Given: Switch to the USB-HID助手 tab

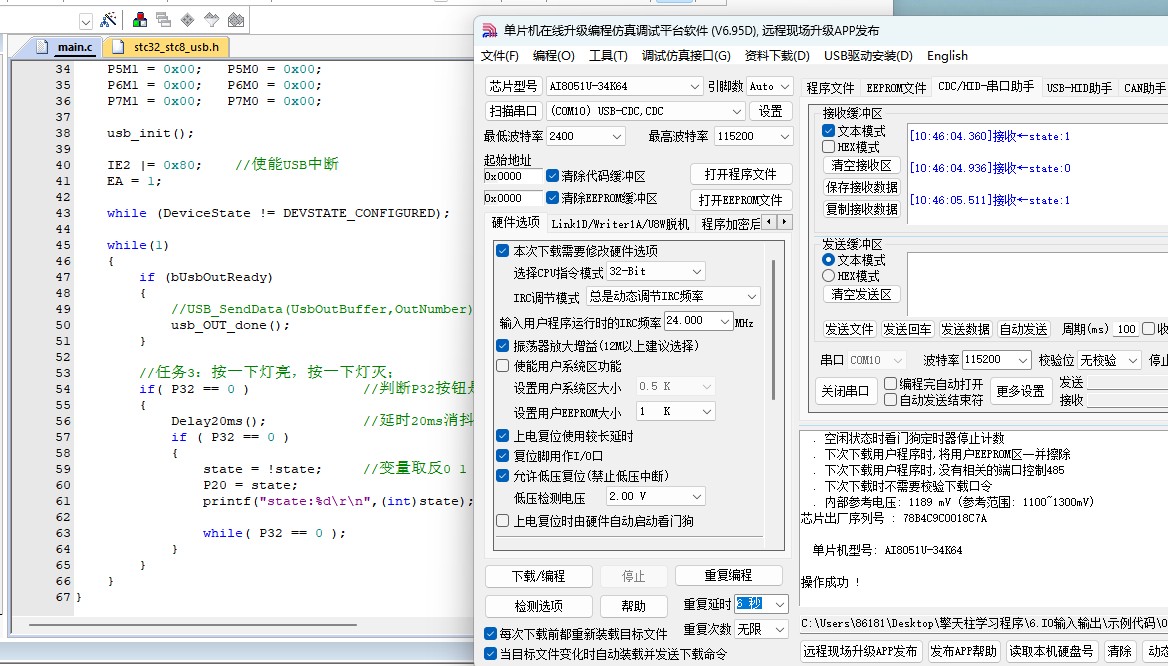Looking at the screenshot, I should click(1079, 88).
